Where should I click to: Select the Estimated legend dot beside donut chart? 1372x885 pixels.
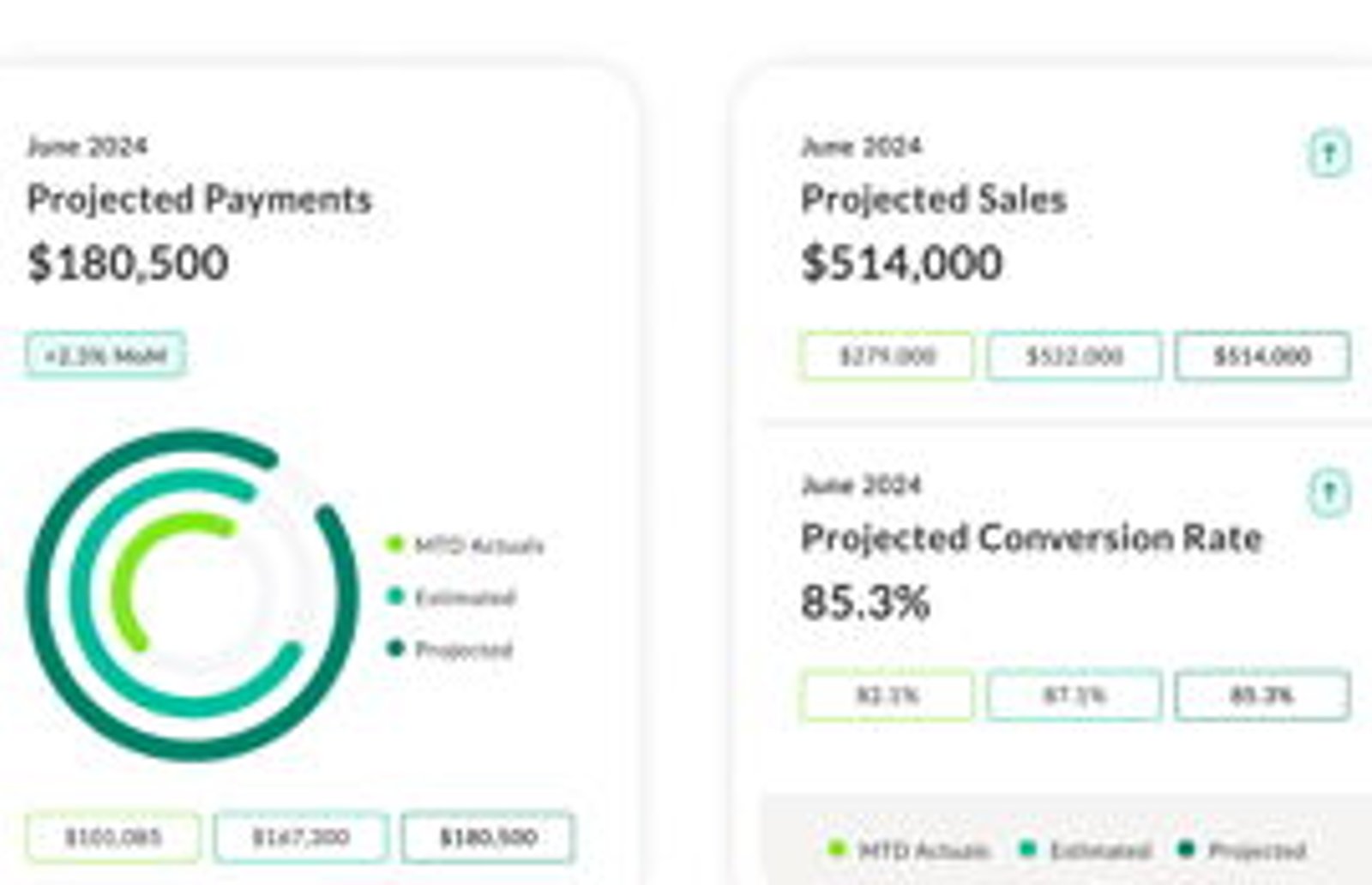(x=394, y=596)
